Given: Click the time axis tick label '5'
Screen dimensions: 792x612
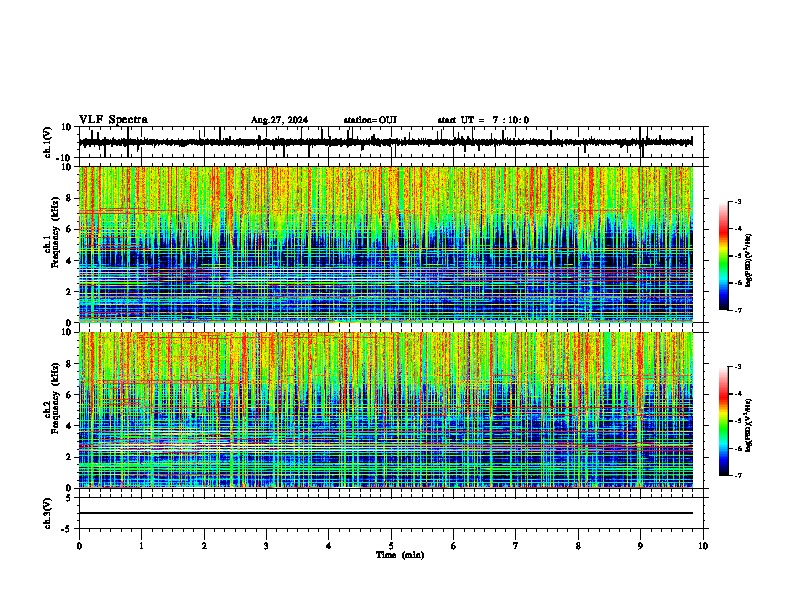Looking at the screenshot, I should click(391, 546).
